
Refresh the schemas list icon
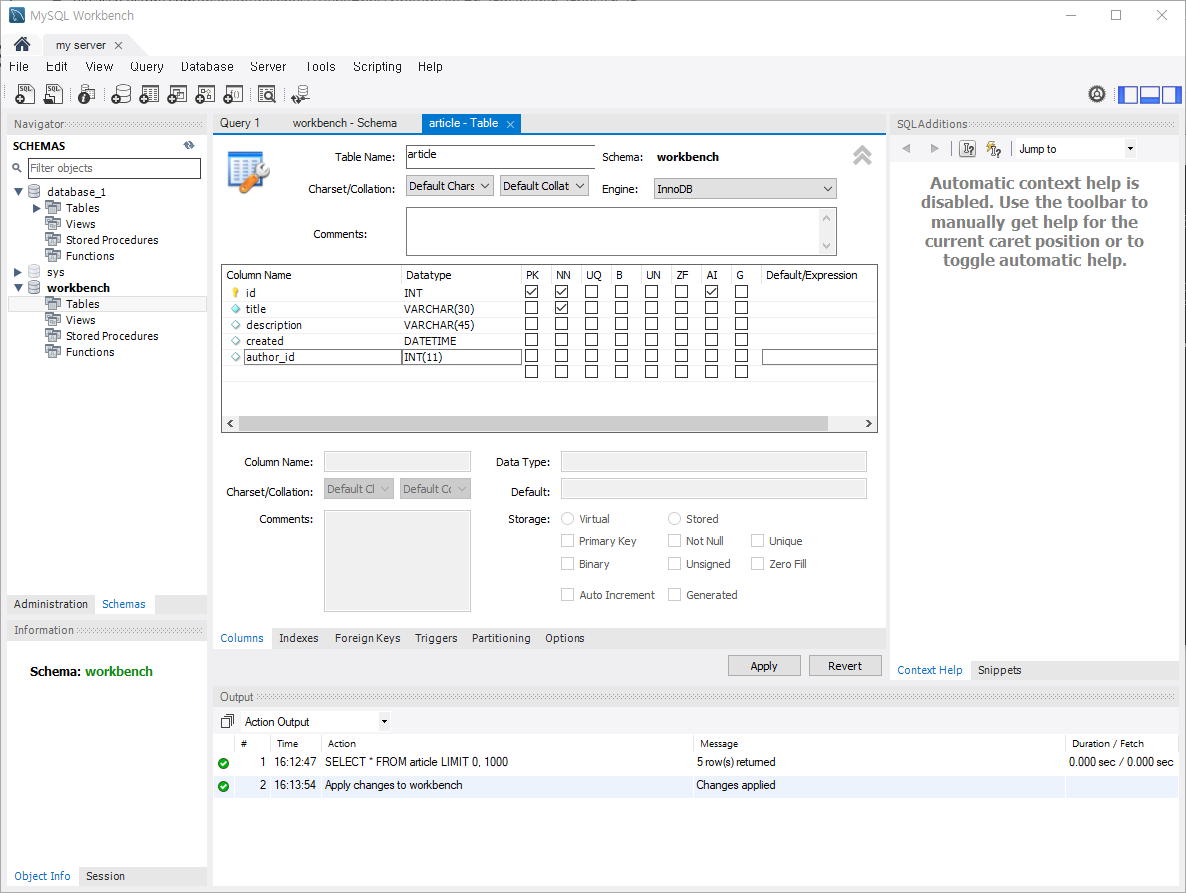[189, 145]
